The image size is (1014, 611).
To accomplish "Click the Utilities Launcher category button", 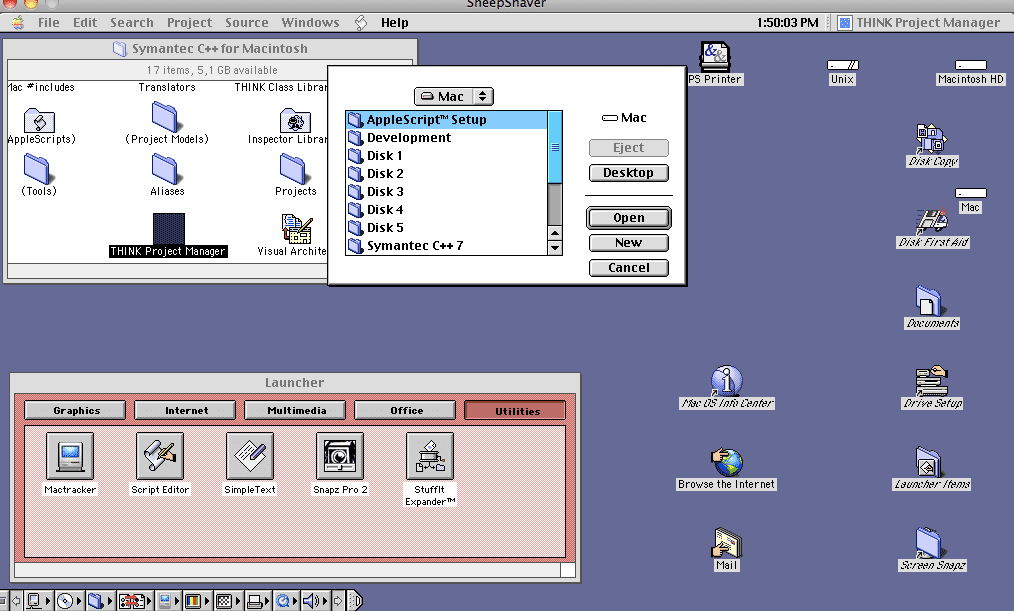I will coord(515,411).
